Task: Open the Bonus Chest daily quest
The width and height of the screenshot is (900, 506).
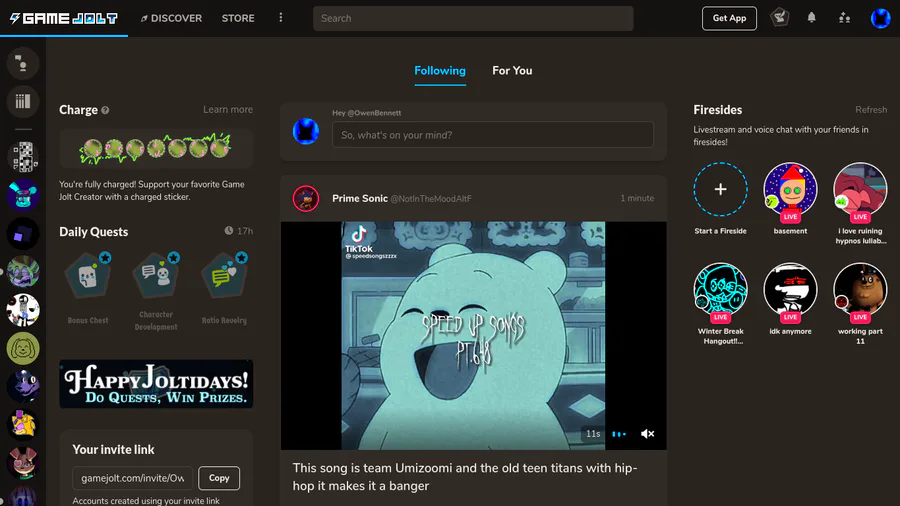Action: click(88, 289)
